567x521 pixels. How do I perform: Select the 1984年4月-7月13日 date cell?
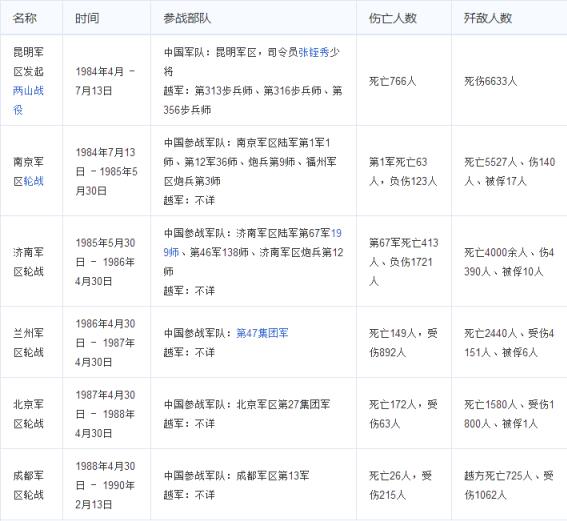pyautogui.click(x=106, y=80)
